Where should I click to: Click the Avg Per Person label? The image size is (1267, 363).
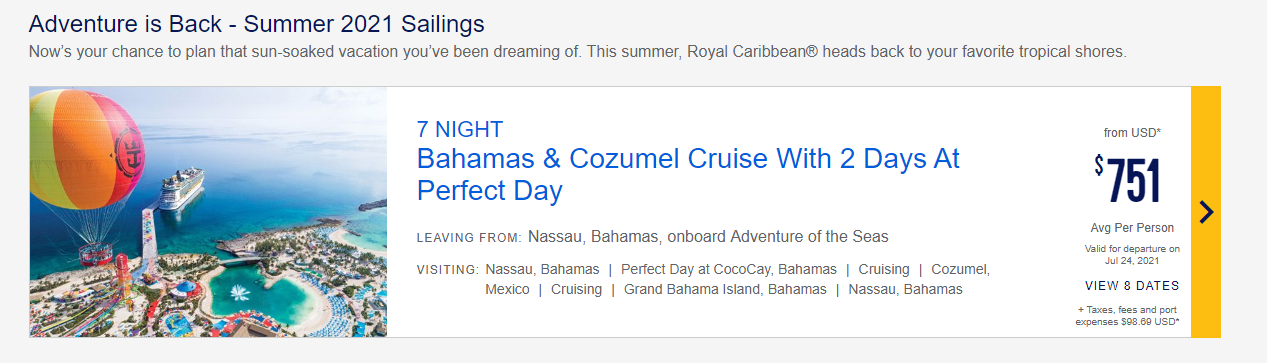click(1132, 228)
